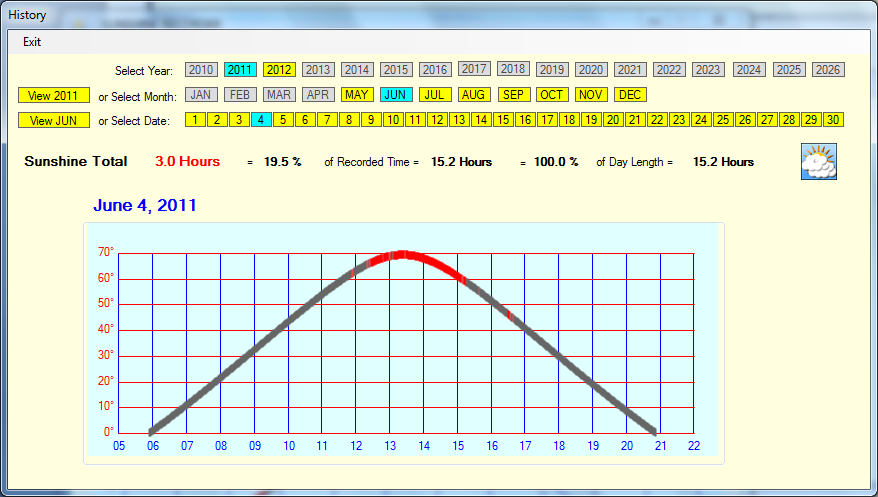The height and width of the screenshot is (497, 878).
Task: Pick date 12 in June
Action: click(x=437, y=119)
